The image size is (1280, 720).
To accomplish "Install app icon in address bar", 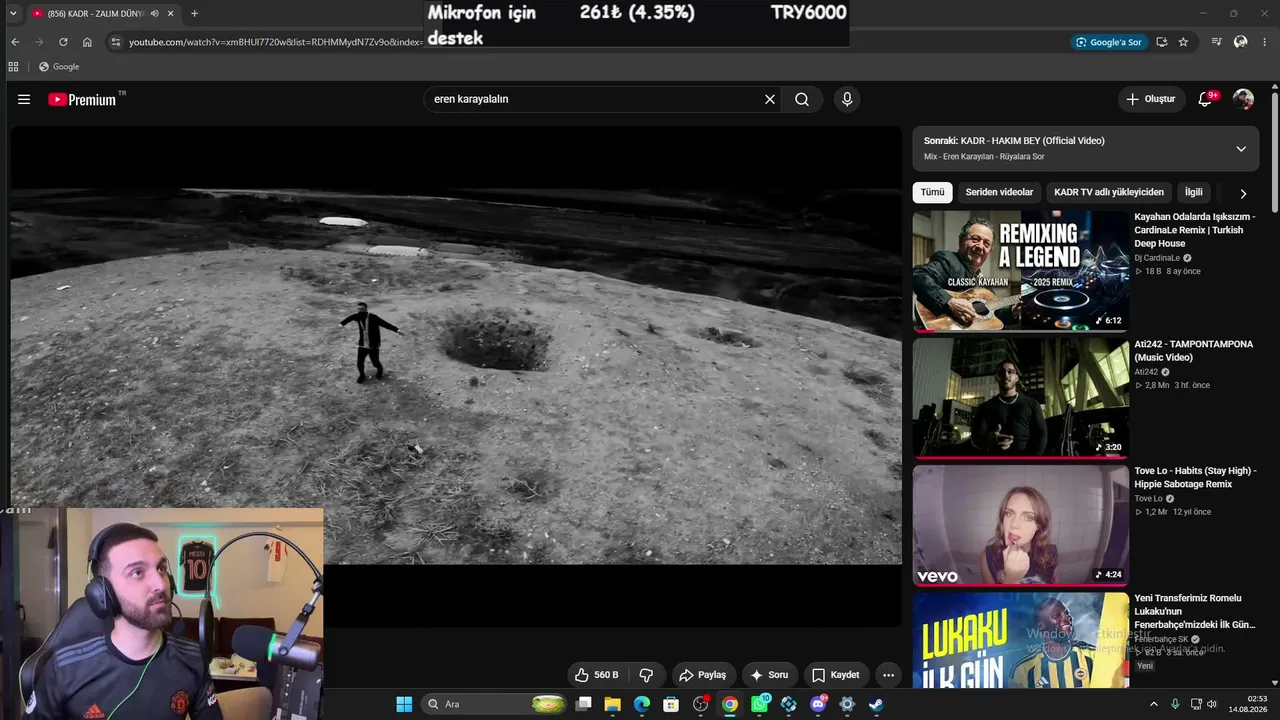I will pos(1161,42).
